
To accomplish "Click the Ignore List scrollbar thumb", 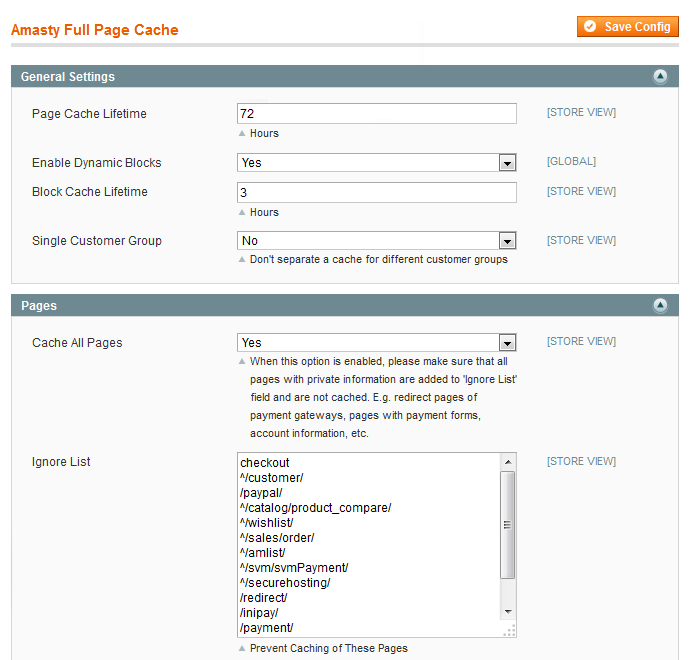I will click(x=508, y=525).
